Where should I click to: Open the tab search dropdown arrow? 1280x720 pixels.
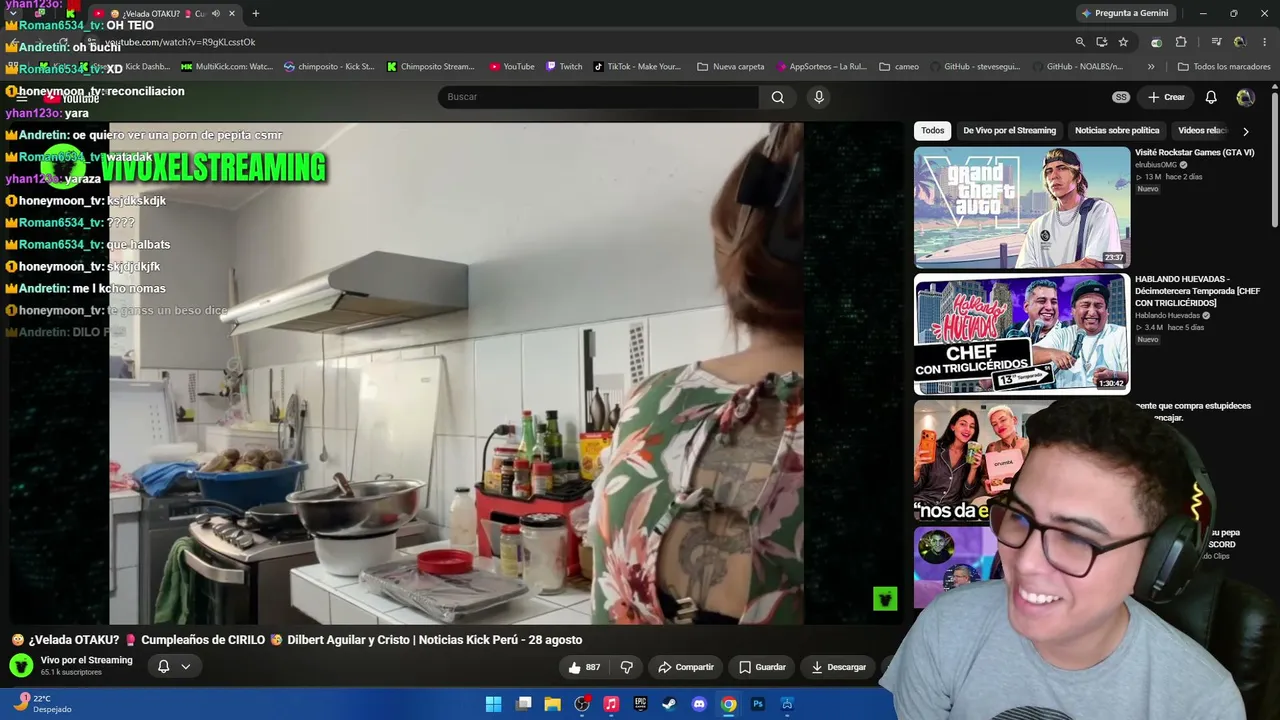point(13,13)
